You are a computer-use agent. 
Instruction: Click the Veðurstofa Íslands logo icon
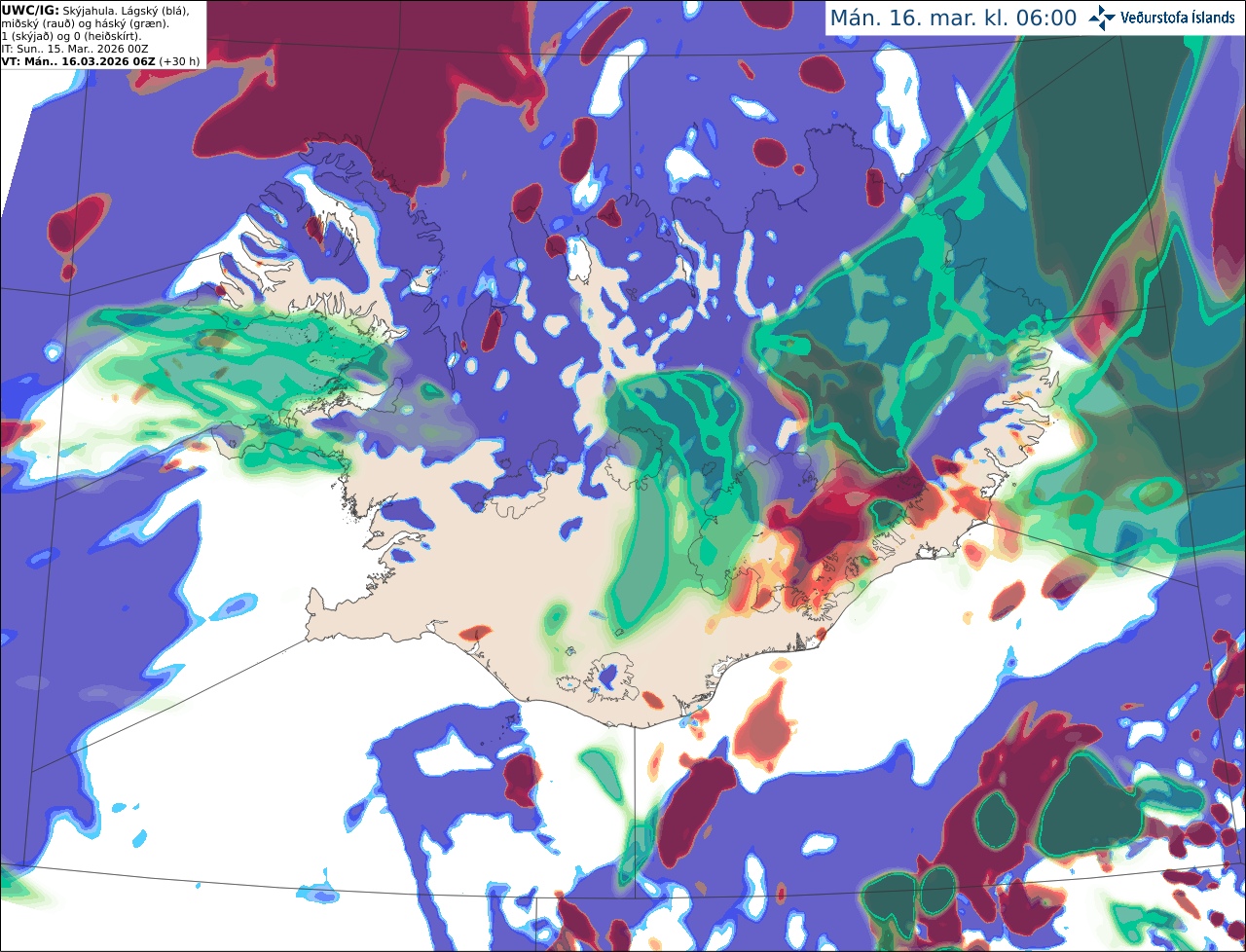pyautogui.click(x=1101, y=18)
